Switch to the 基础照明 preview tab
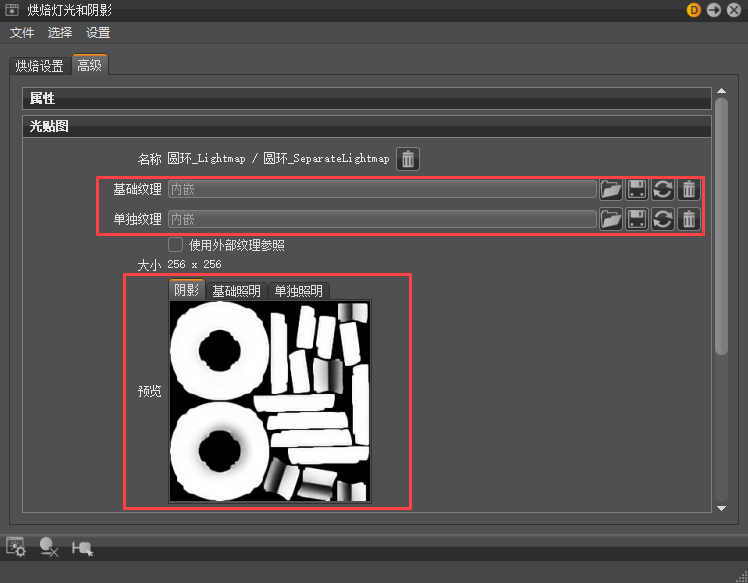This screenshot has width=748, height=583. click(x=236, y=291)
